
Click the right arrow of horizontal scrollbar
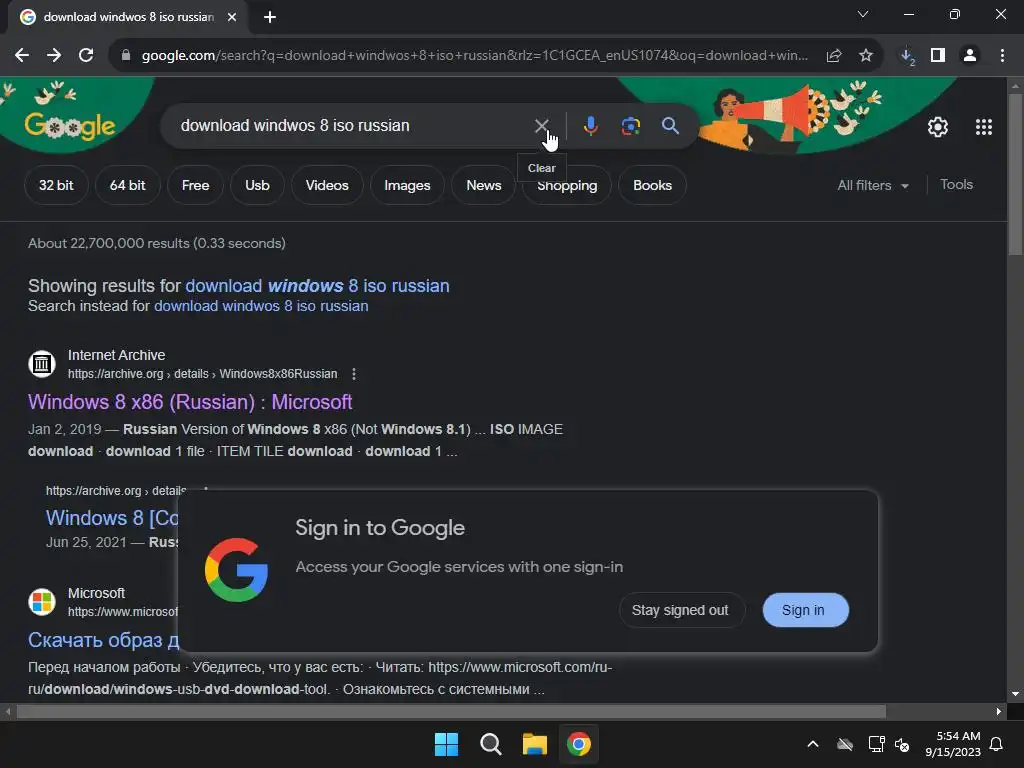pyautogui.click(x=999, y=711)
